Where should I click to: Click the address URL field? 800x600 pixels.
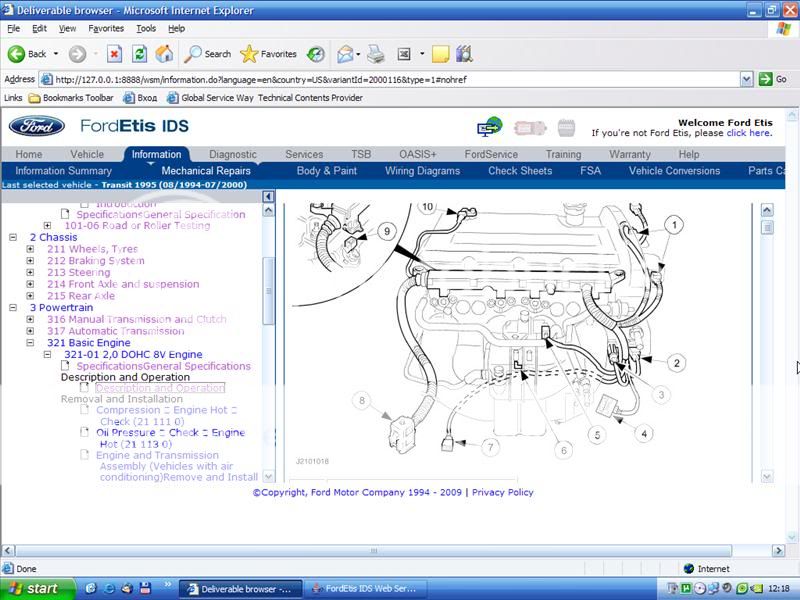click(x=396, y=79)
